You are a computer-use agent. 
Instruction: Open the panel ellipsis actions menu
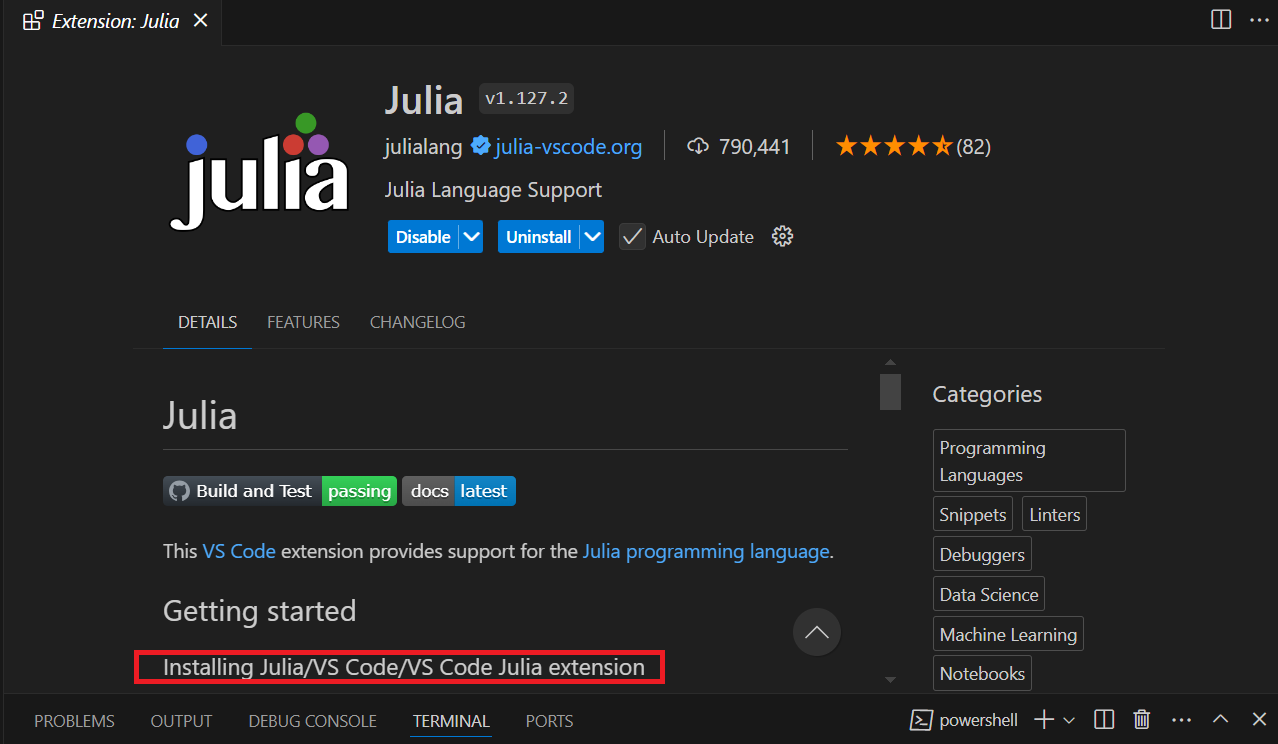(1181, 720)
